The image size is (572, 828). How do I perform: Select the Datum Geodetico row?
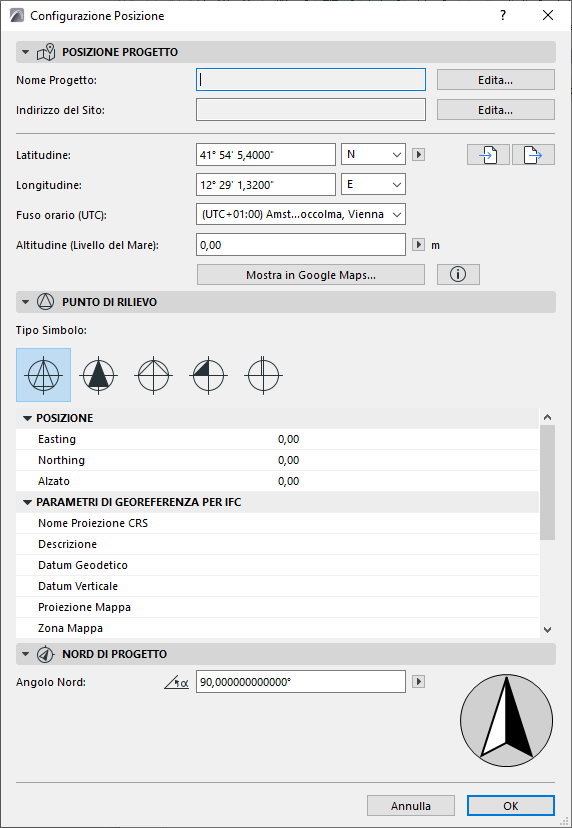point(277,565)
